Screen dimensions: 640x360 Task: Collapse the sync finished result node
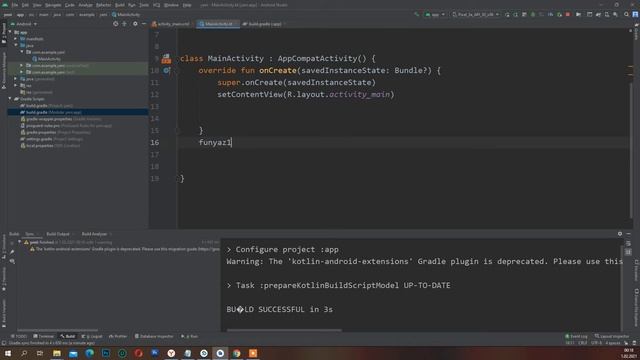(20, 242)
